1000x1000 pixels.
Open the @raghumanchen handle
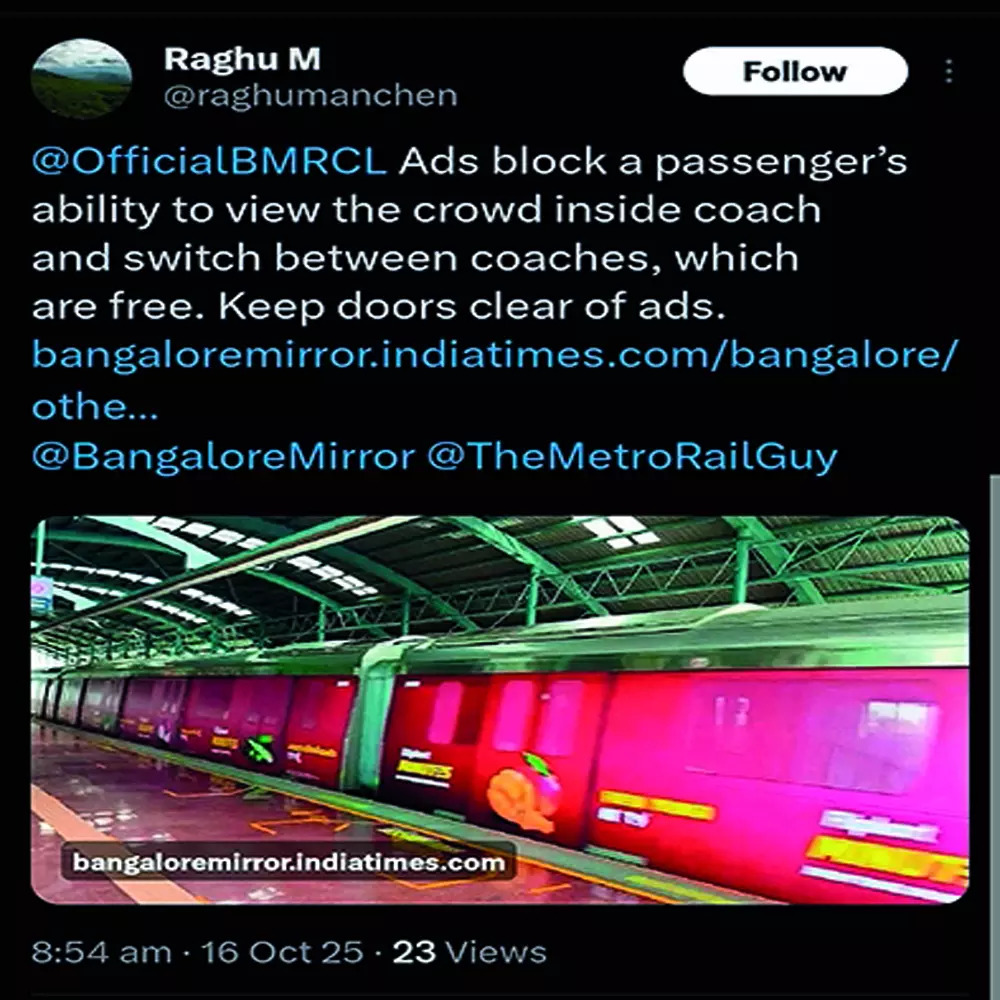311,96
